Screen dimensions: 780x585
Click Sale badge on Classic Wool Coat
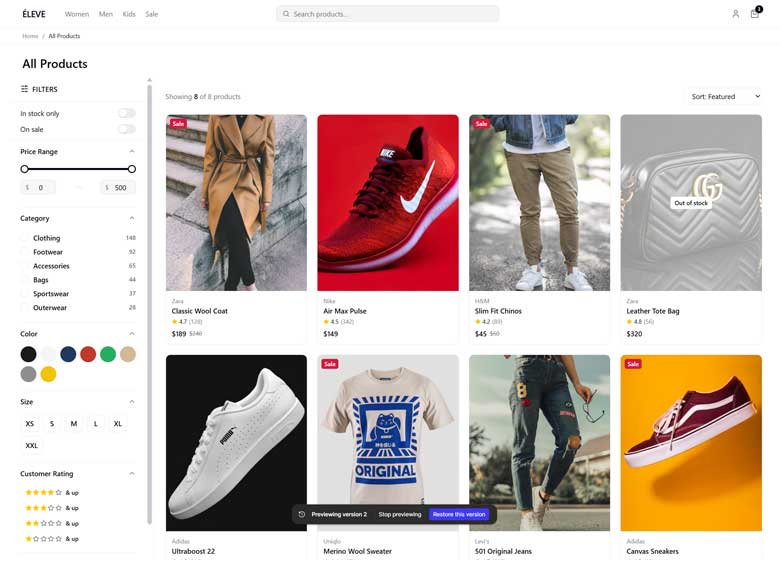(x=178, y=123)
